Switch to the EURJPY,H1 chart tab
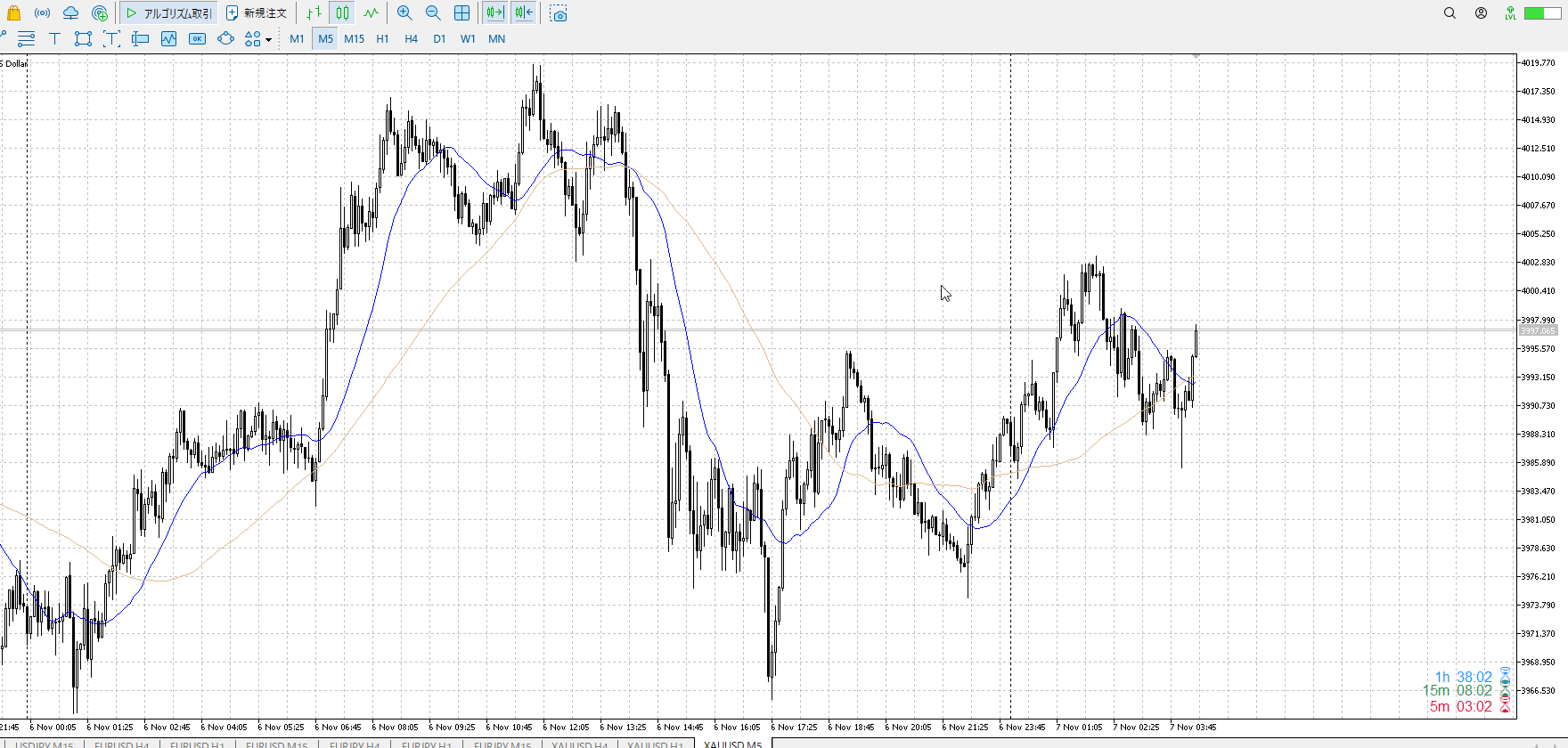Screen dimensions: 1568x748 pos(427,744)
